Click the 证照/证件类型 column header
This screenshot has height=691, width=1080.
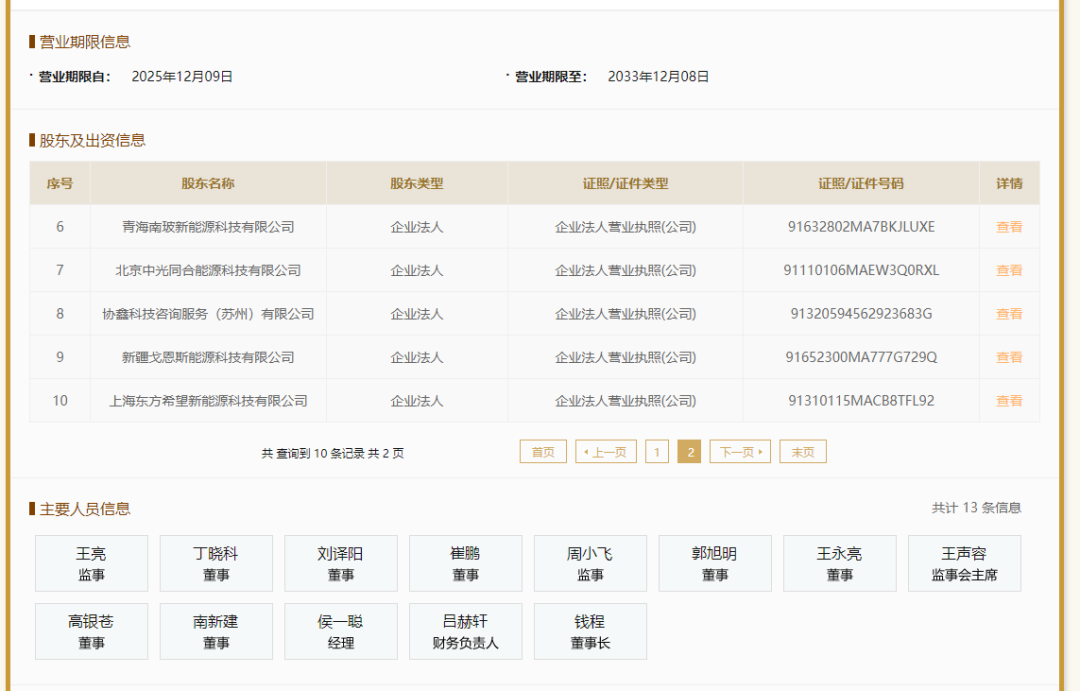pos(625,183)
